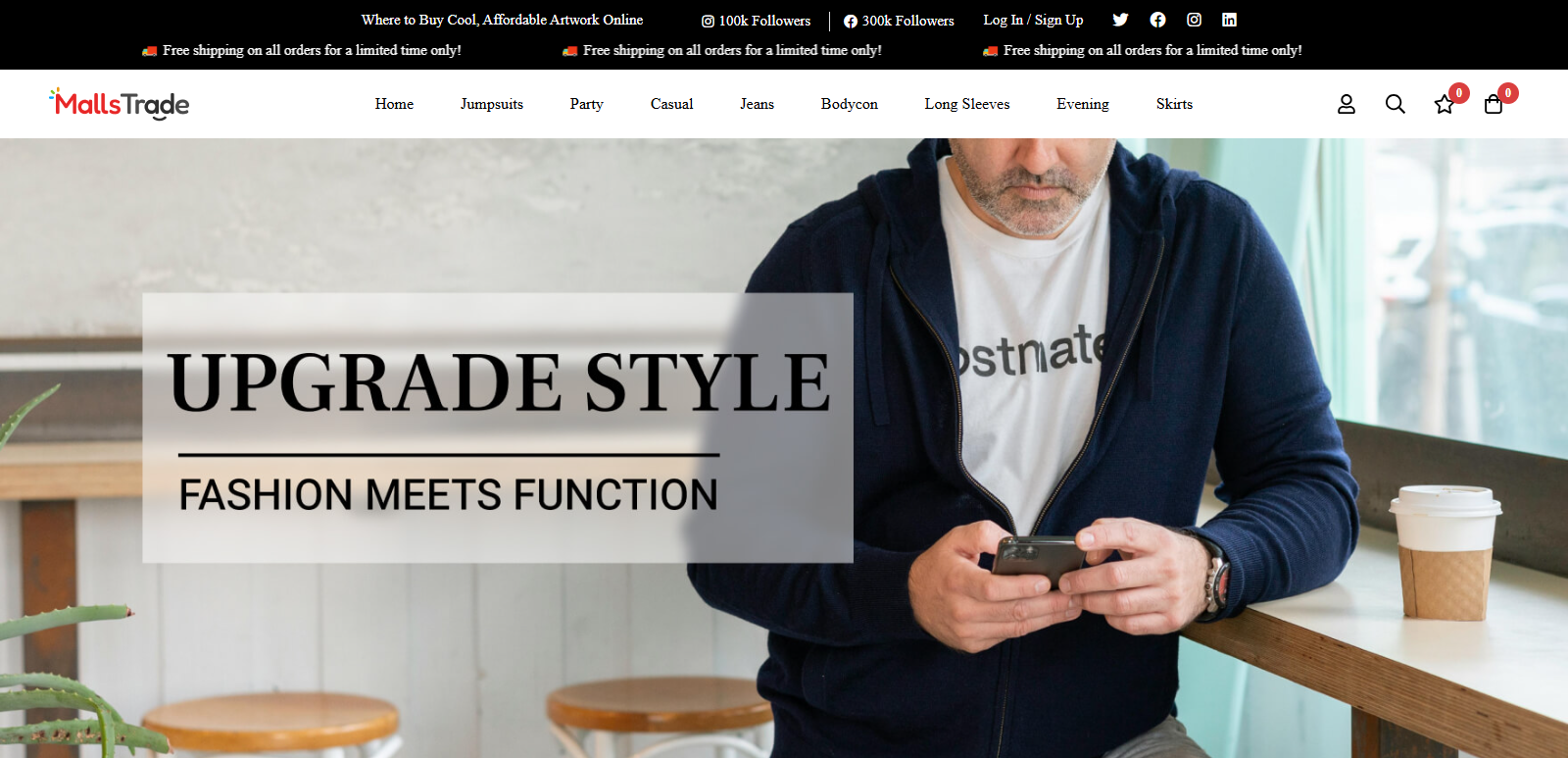Open the Party category

point(587,104)
